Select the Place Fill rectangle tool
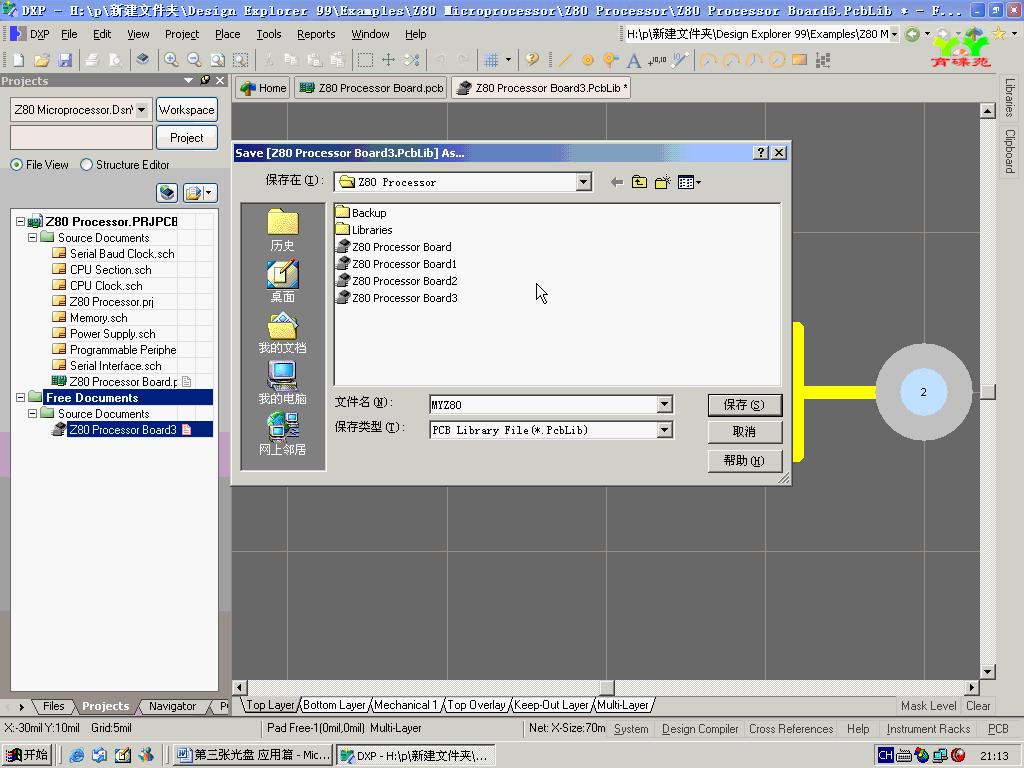This screenshot has width=1024, height=768. [x=799, y=60]
